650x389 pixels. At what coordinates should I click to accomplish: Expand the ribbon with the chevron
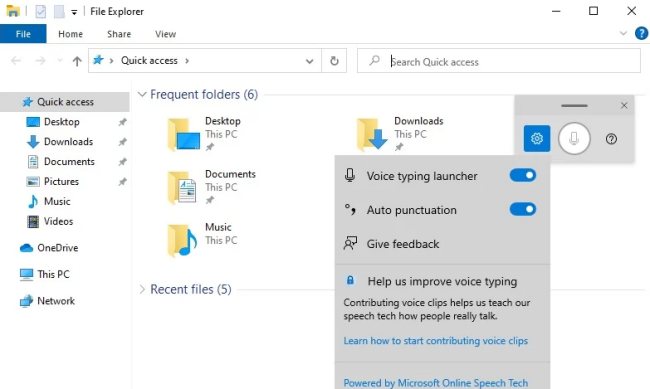(x=623, y=33)
